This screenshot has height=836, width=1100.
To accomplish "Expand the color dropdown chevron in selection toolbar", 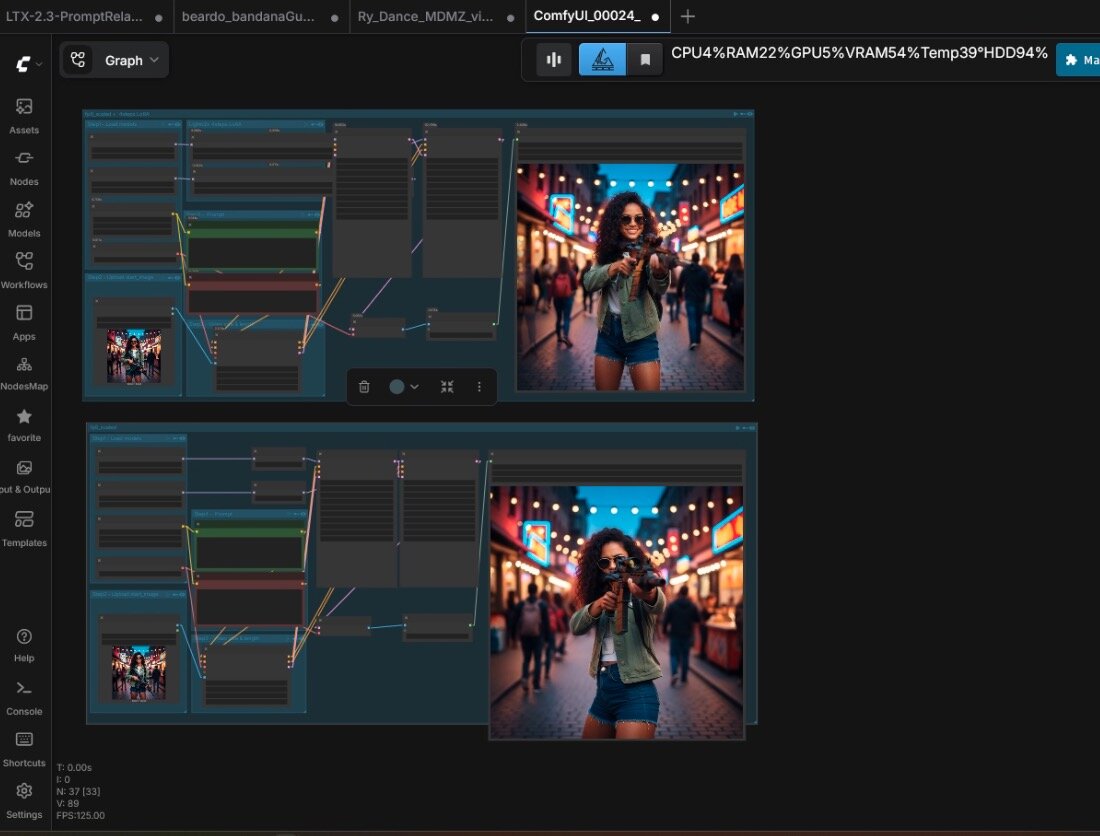I will (x=415, y=386).
